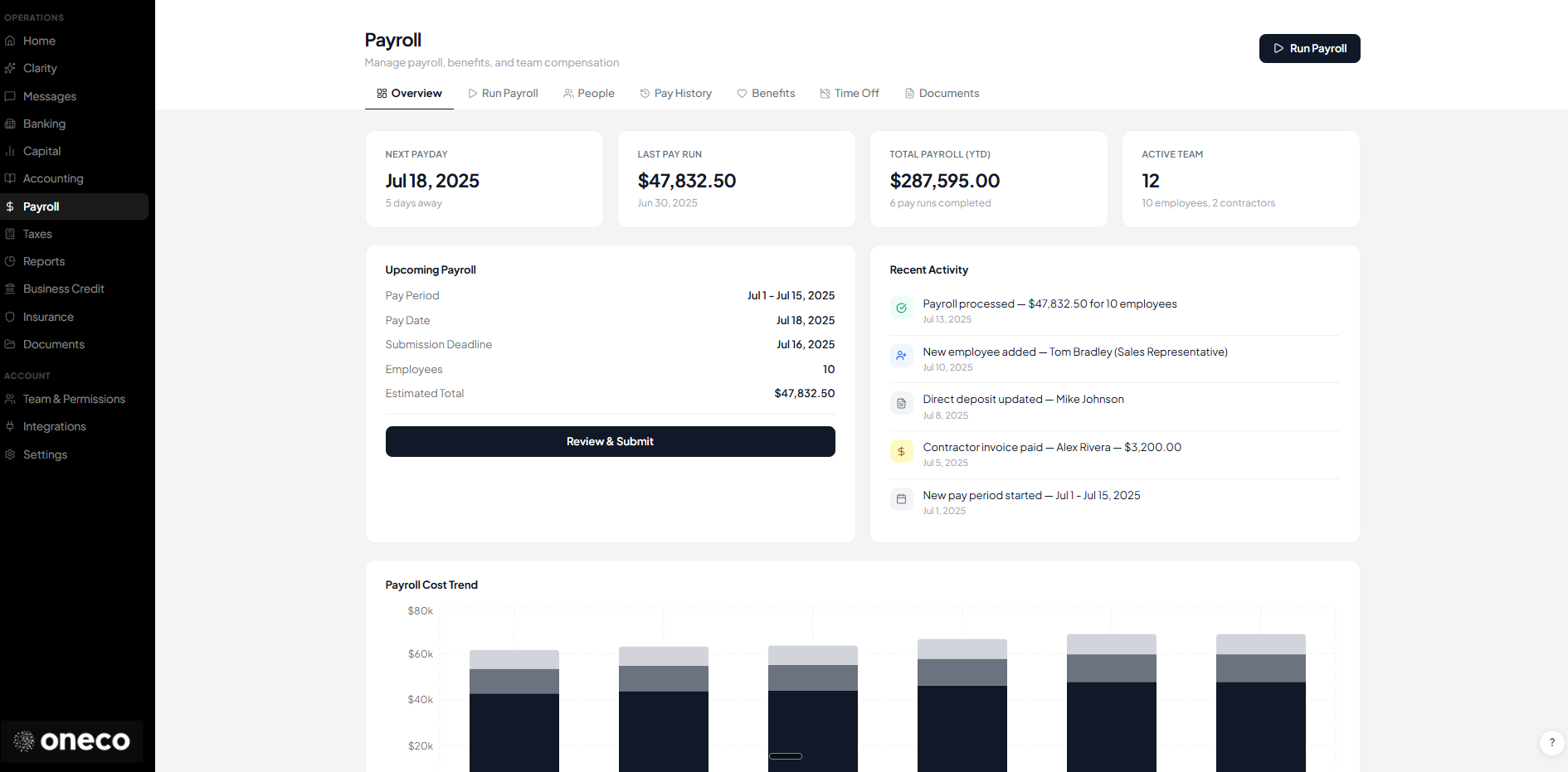Click the contractor invoice dollar icon

click(901, 451)
